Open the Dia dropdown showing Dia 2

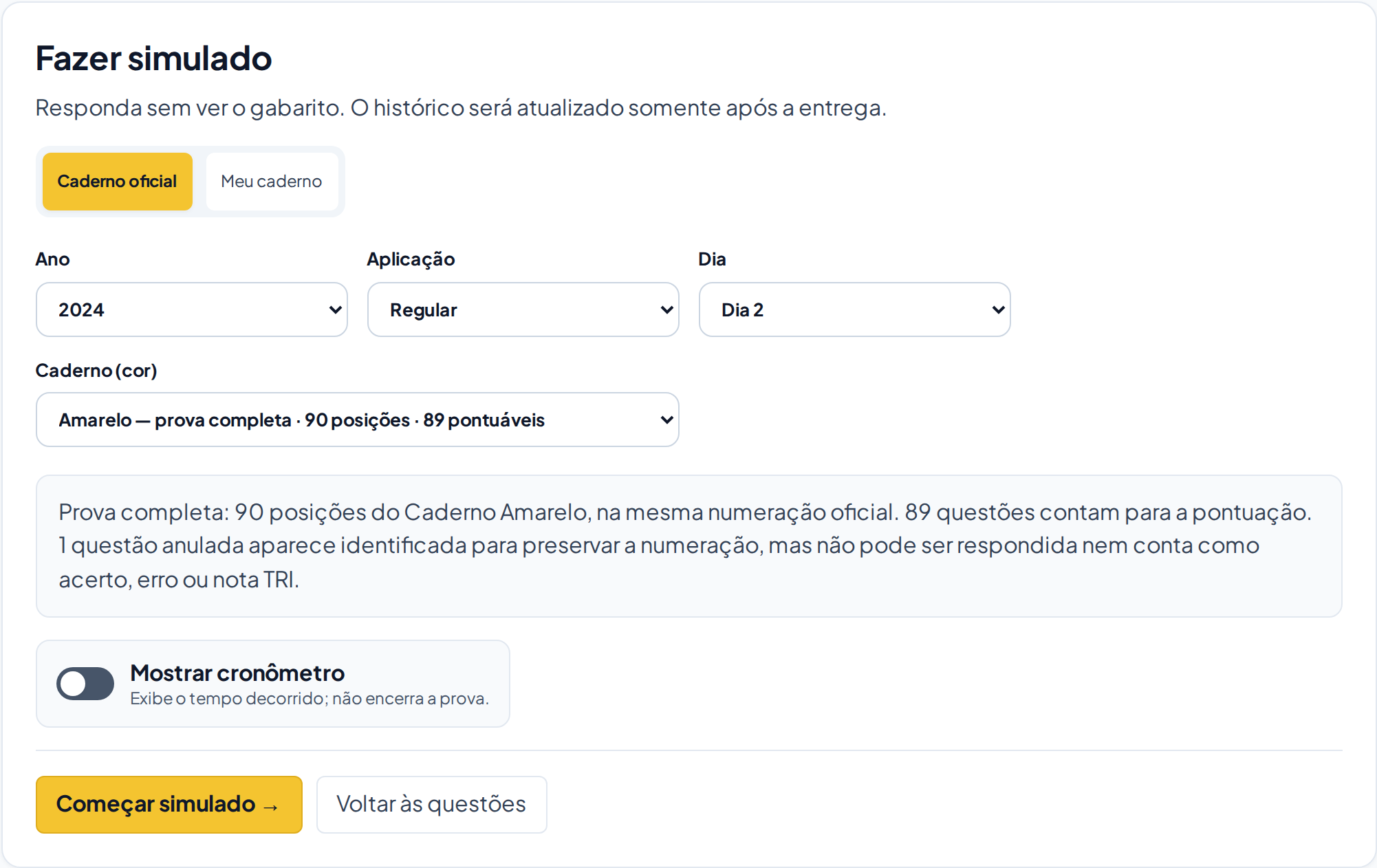(855, 310)
